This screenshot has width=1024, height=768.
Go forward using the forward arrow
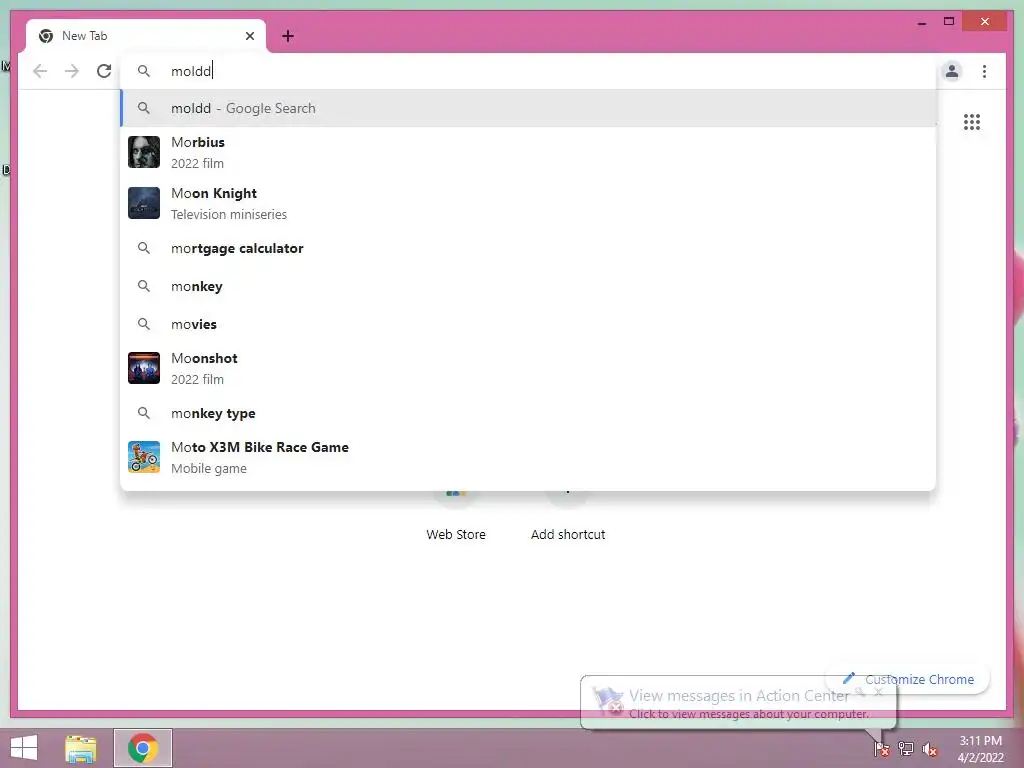[72, 71]
